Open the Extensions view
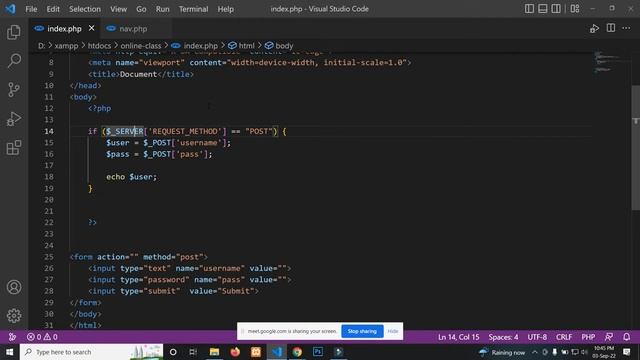Image resolution: width=640 pixels, height=360 pixels. point(14,147)
